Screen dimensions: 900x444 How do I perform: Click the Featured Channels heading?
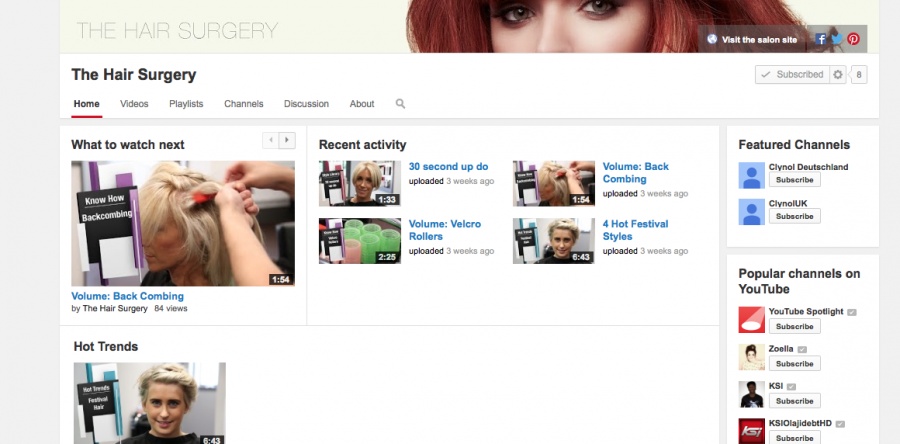[794, 145]
